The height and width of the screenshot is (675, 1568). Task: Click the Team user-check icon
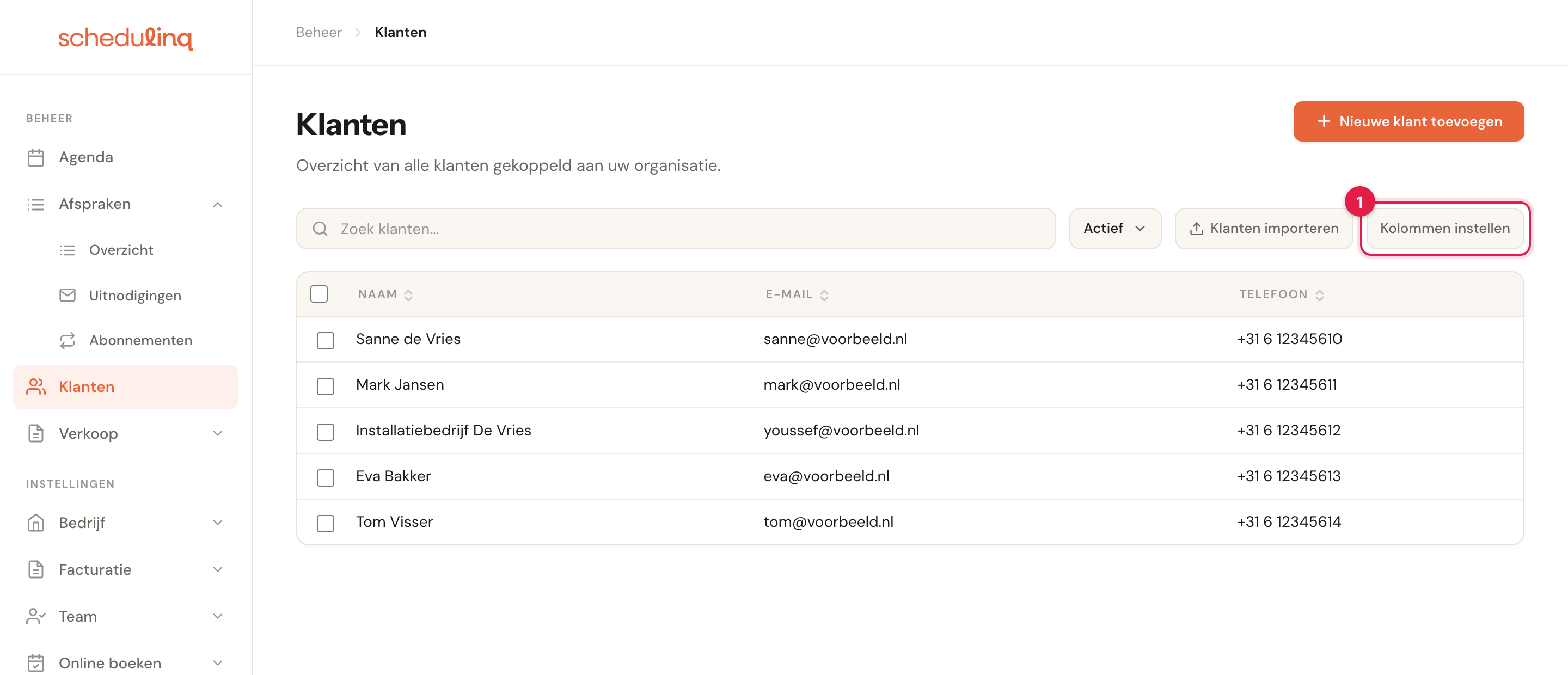pyautogui.click(x=36, y=617)
